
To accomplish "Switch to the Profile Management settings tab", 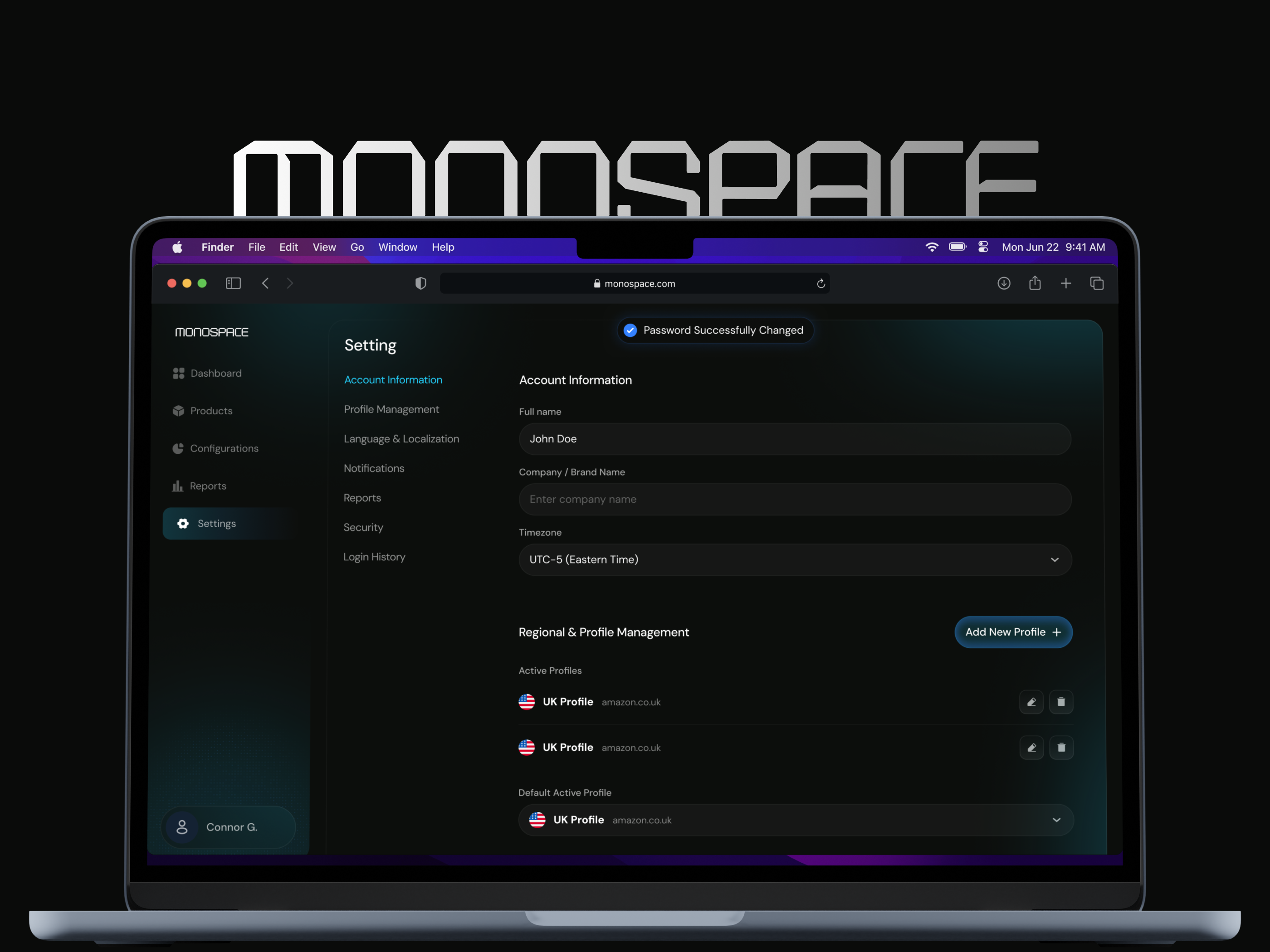I will coord(391,409).
